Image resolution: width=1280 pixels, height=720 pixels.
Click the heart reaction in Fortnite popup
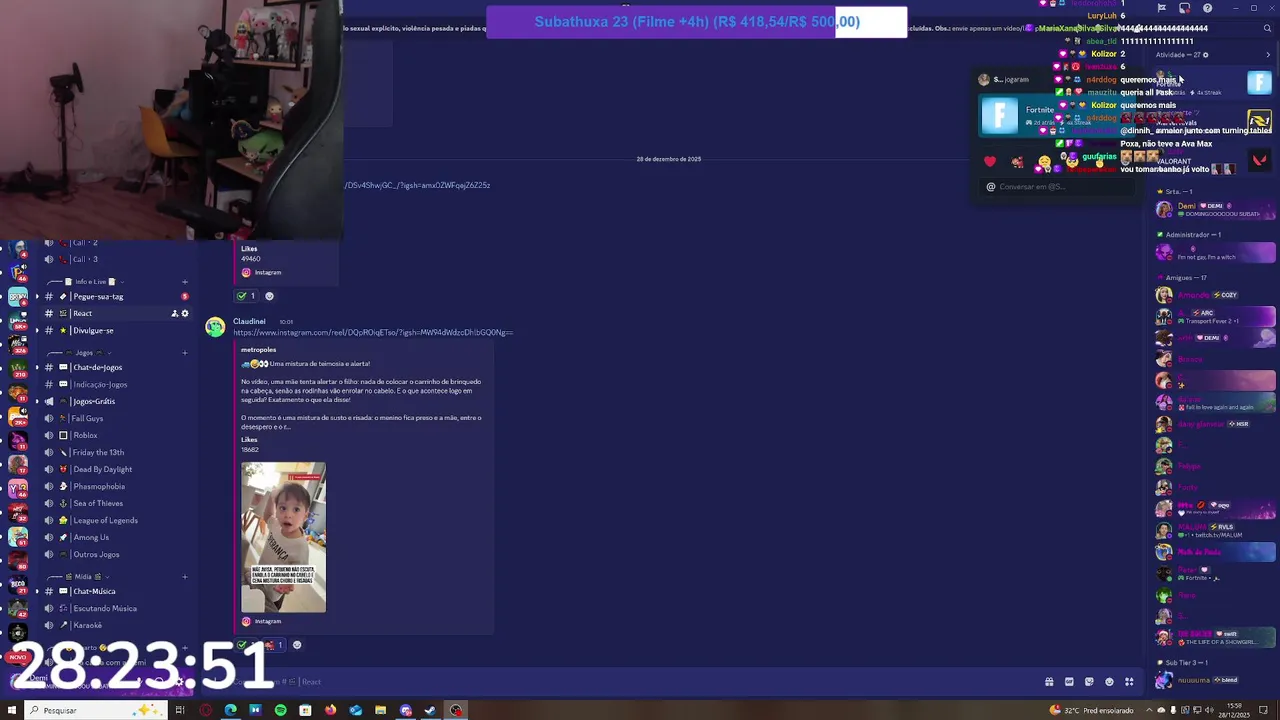[990, 162]
